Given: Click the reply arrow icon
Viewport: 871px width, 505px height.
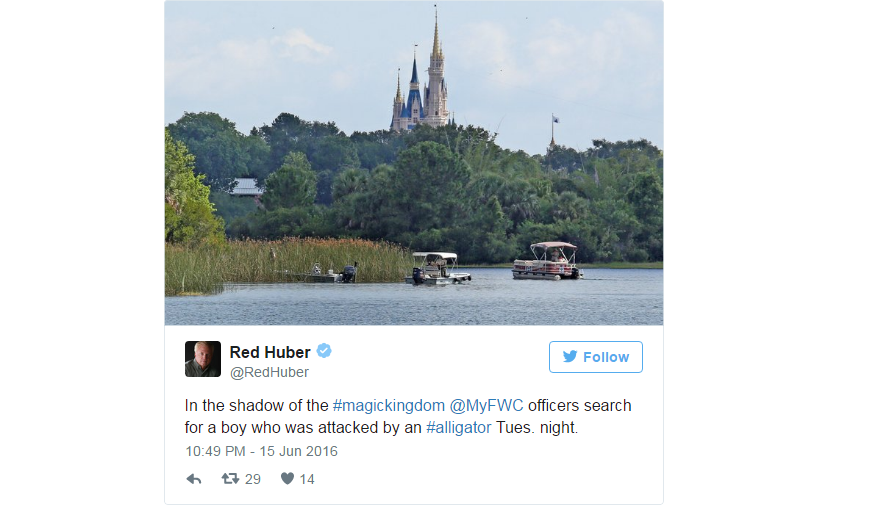Looking at the screenshot, I should 193,479.
